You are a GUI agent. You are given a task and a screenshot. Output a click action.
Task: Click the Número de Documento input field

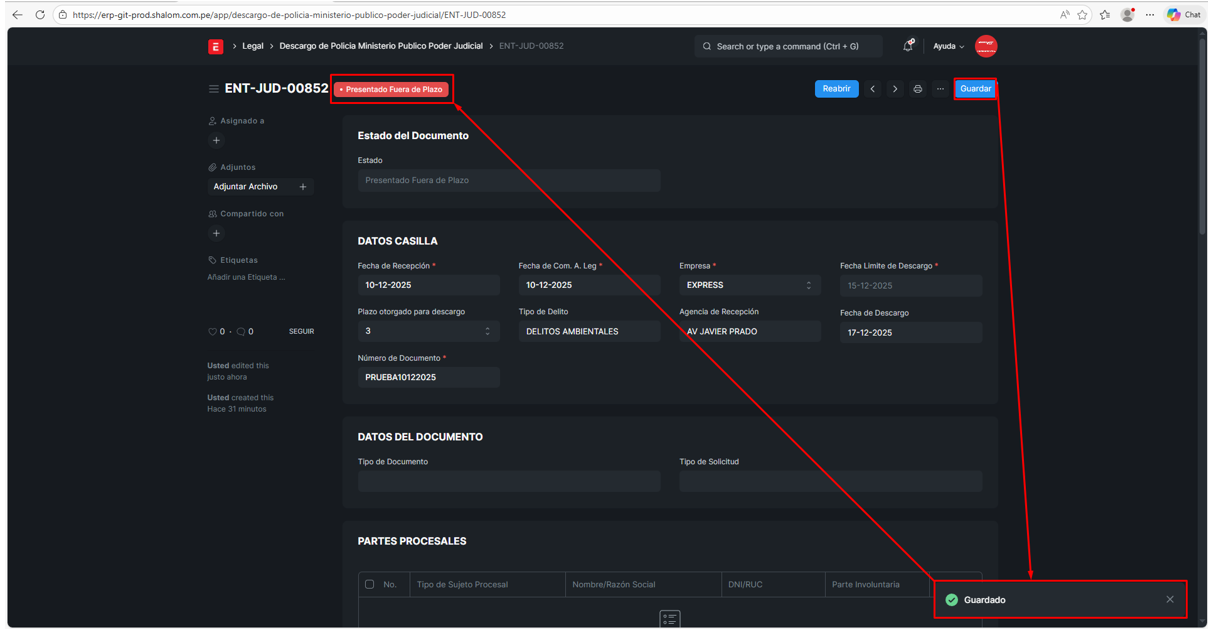[x=428, y=377]
